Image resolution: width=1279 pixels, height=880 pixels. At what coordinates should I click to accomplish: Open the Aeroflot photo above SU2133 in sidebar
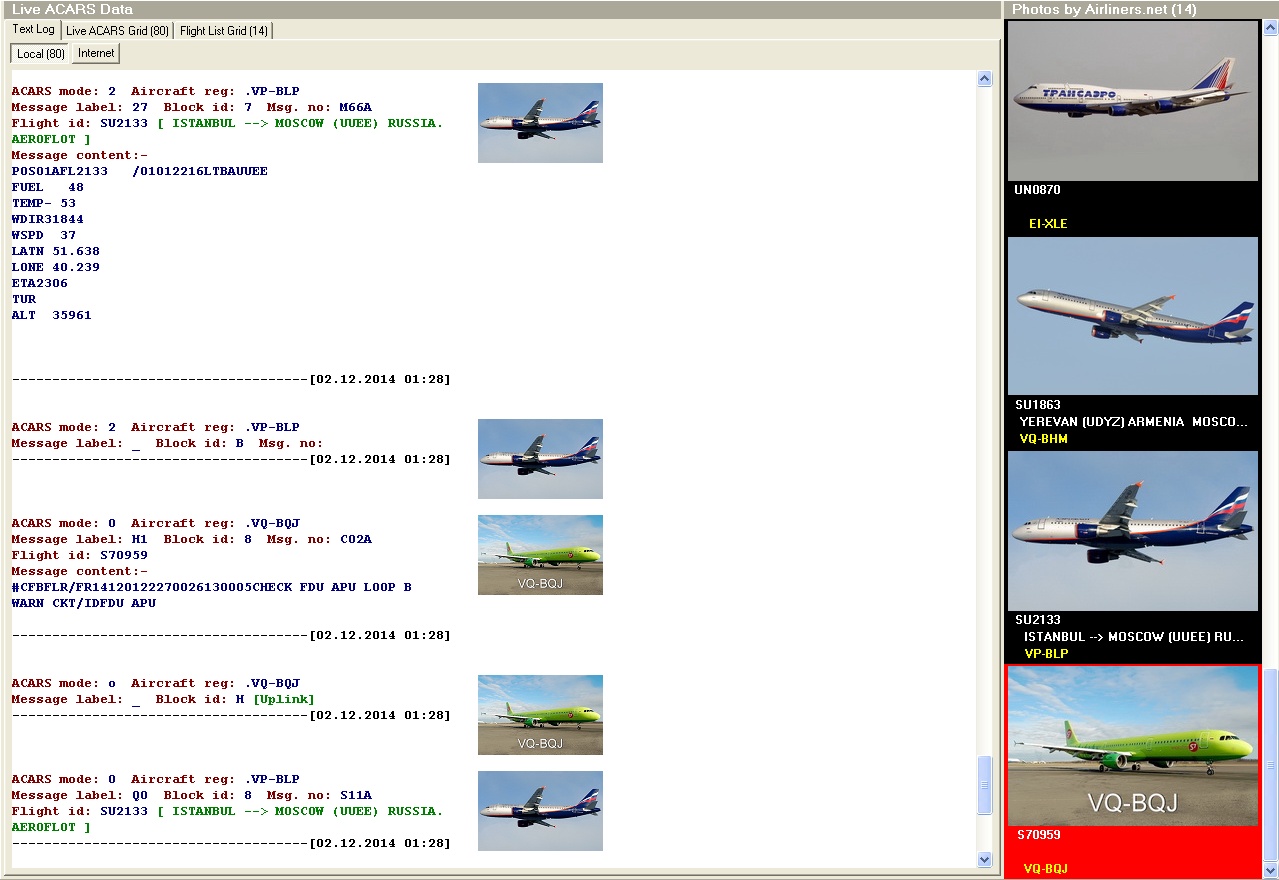pyautogui.click(x=1133, y=531)
